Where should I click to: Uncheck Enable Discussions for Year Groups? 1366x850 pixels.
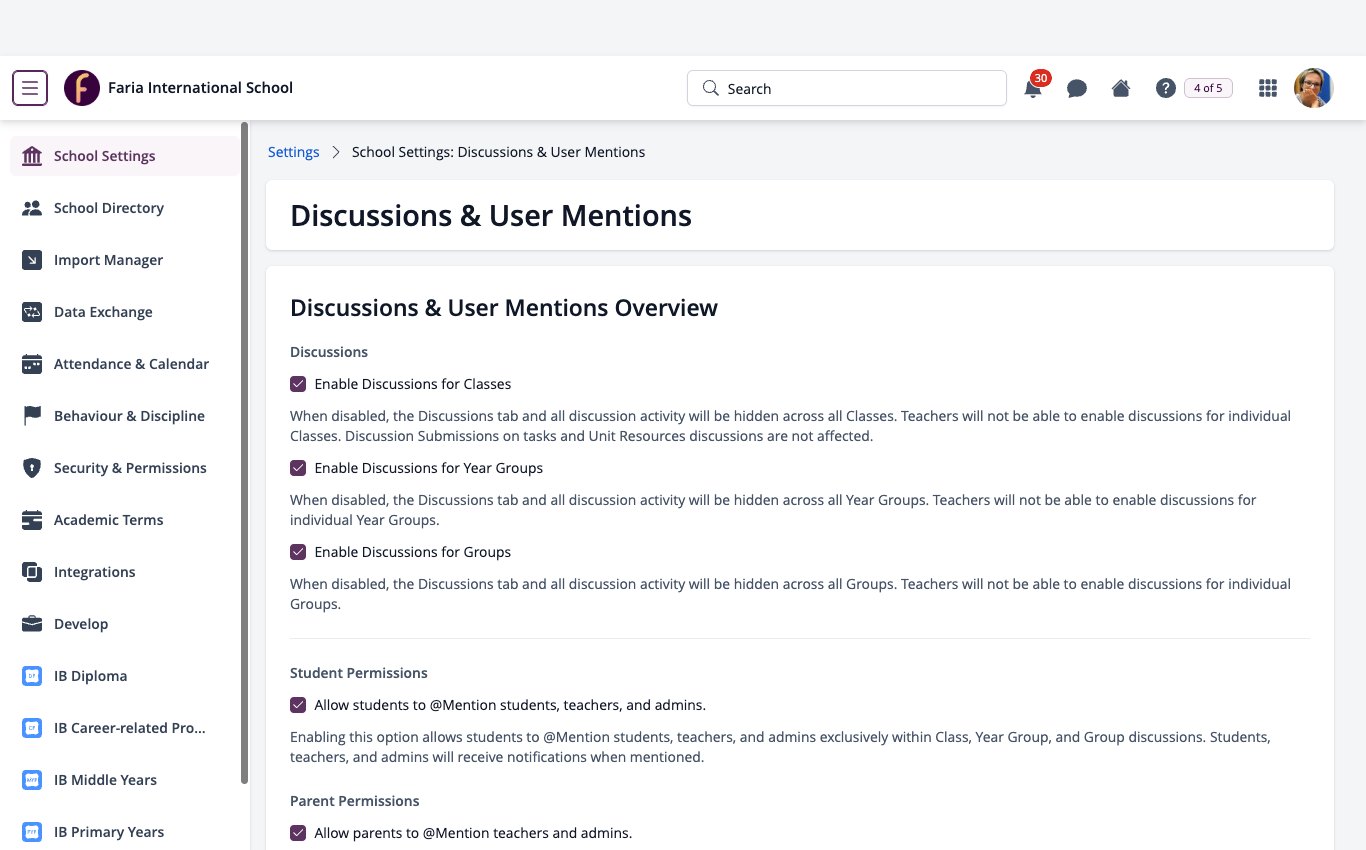298,468
